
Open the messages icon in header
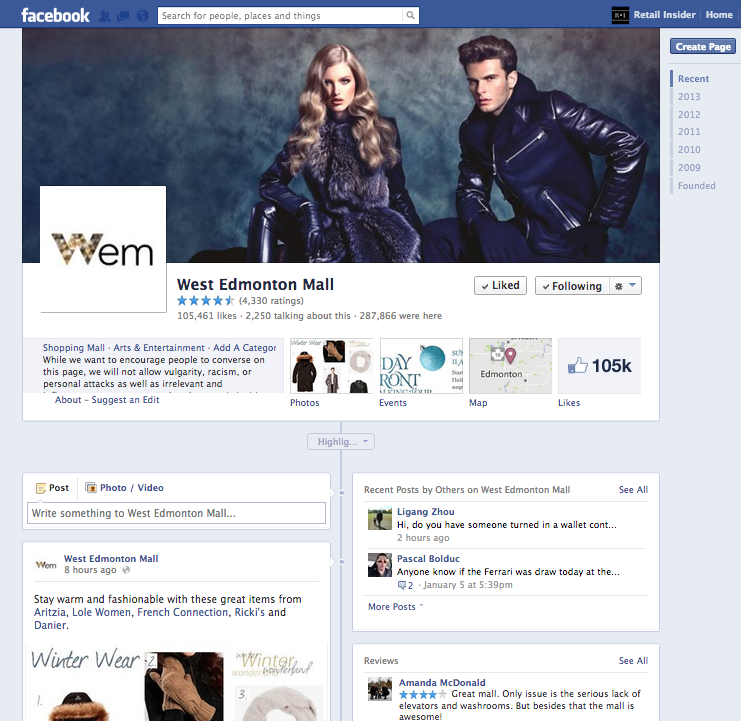pyautogui.click(x=123, y=16)
